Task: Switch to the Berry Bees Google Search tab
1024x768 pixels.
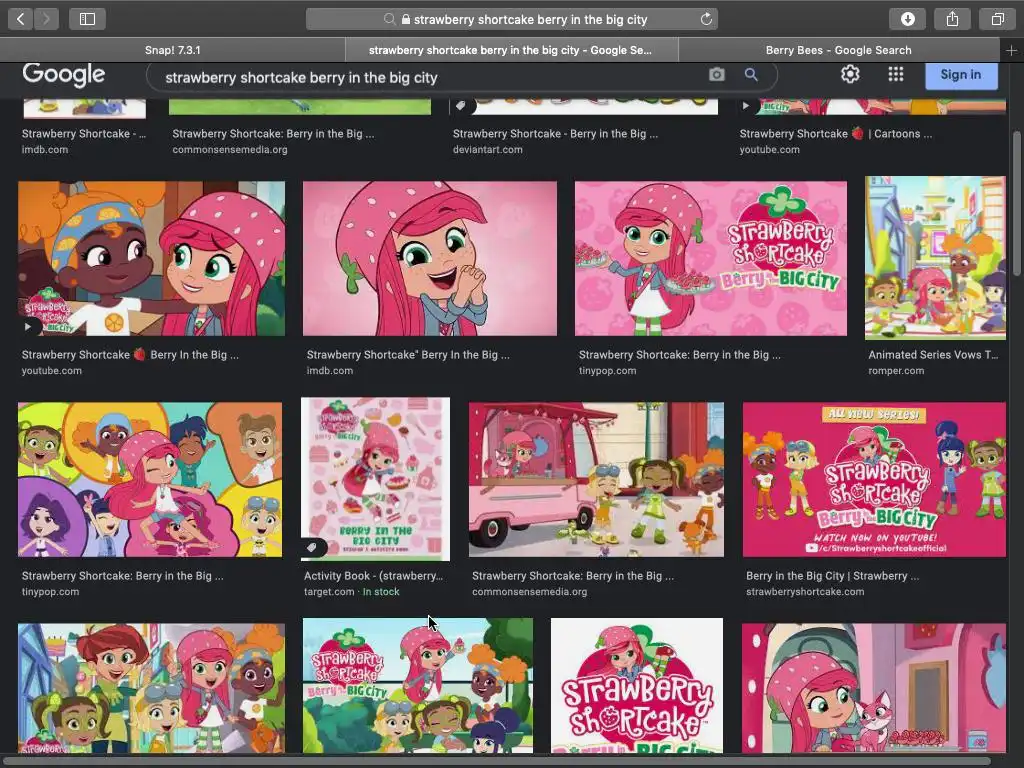Action: pyautogui.click(x=839, y=50)
